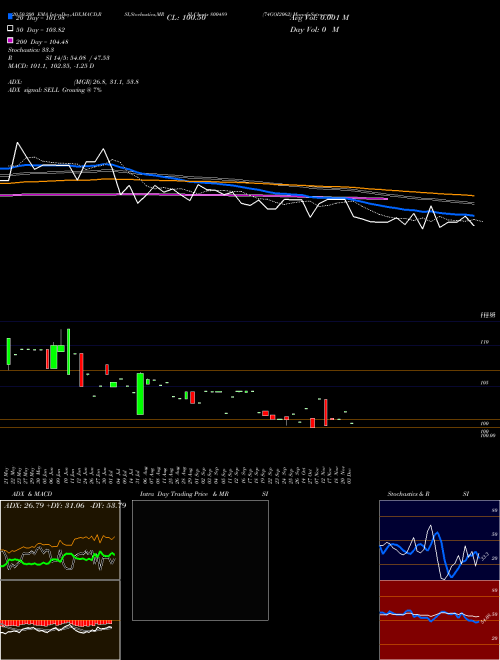Open the ADX indicator chart panel
Screen dimensions: 500x660
pos(60,540)
